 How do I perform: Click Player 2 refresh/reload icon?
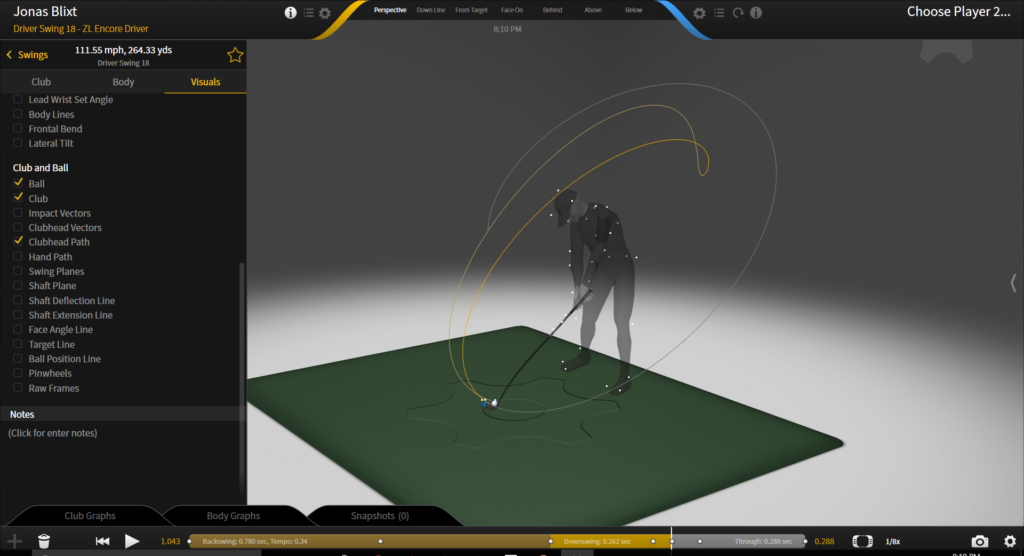(x=738, y=12)
